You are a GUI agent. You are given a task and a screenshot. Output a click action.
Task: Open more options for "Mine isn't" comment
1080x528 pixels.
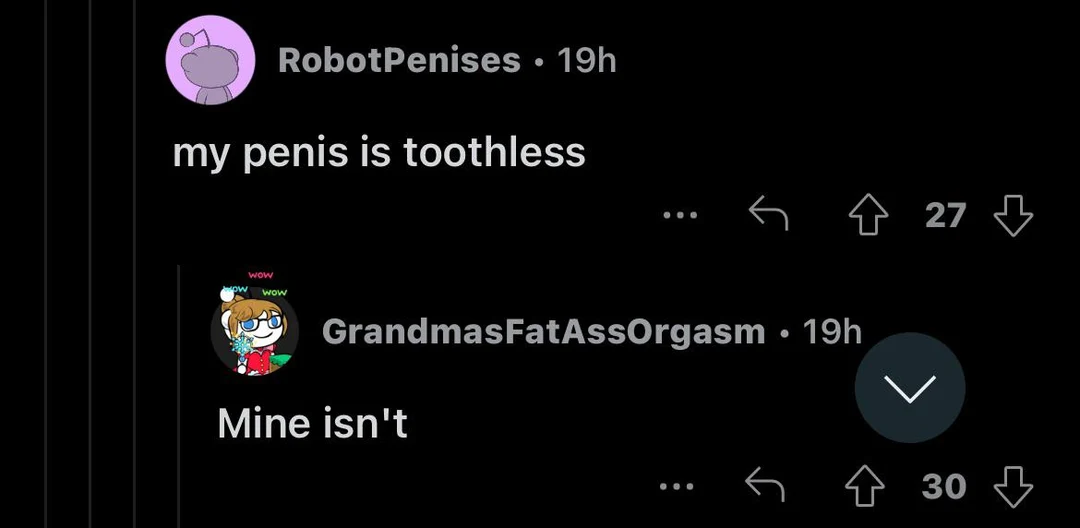pyautogui.click(x=676, y=487)
